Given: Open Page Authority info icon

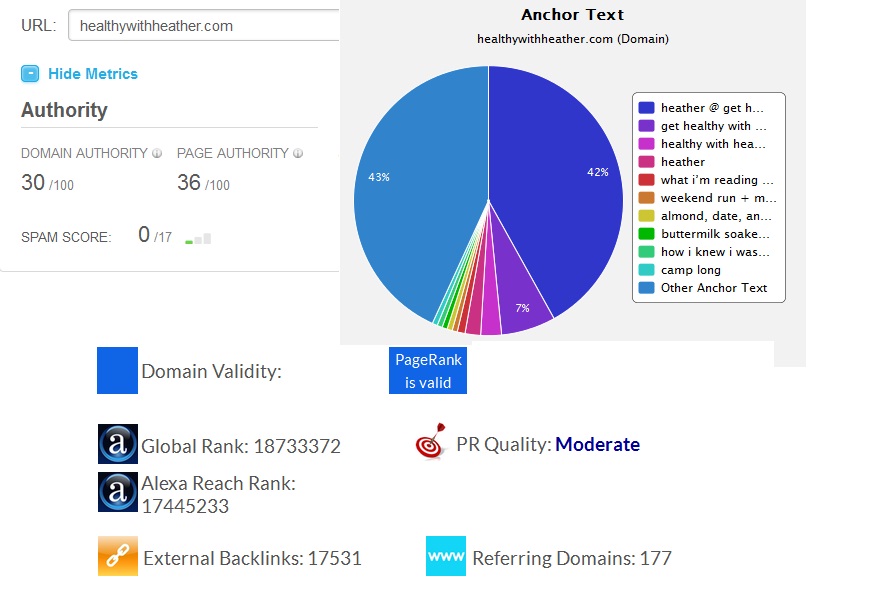Looking at the screenshot, I should (298, 153).
